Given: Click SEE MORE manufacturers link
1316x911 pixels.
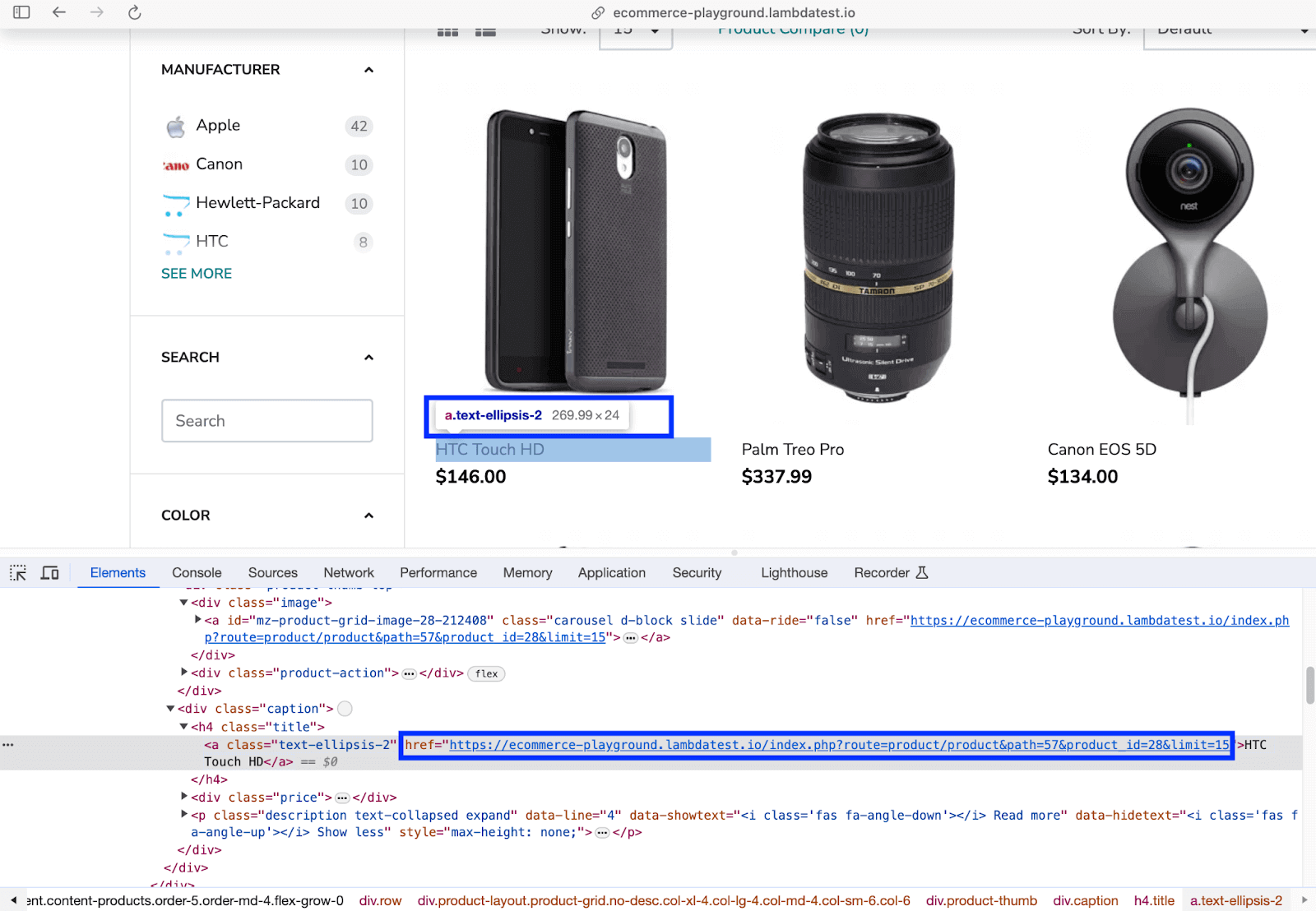Looking at the screenshot, I should tap(197, 274).
